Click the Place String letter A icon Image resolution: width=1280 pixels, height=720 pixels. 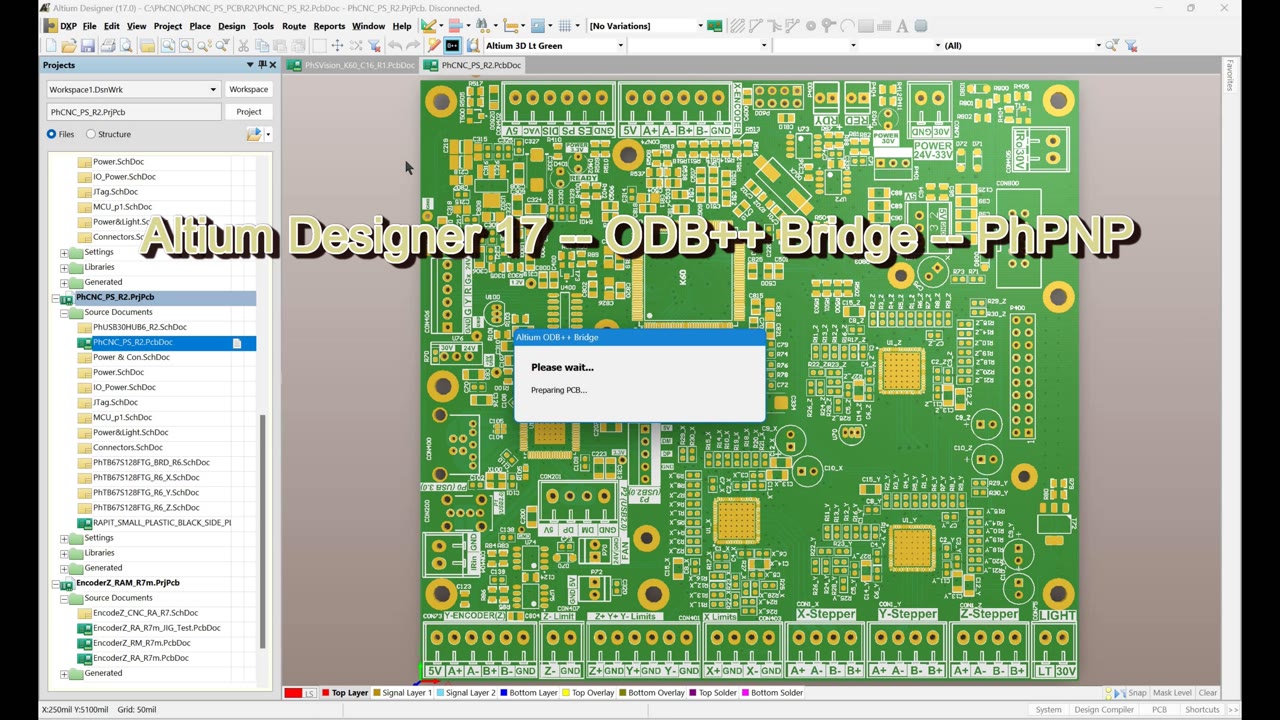tap(902, 26)
